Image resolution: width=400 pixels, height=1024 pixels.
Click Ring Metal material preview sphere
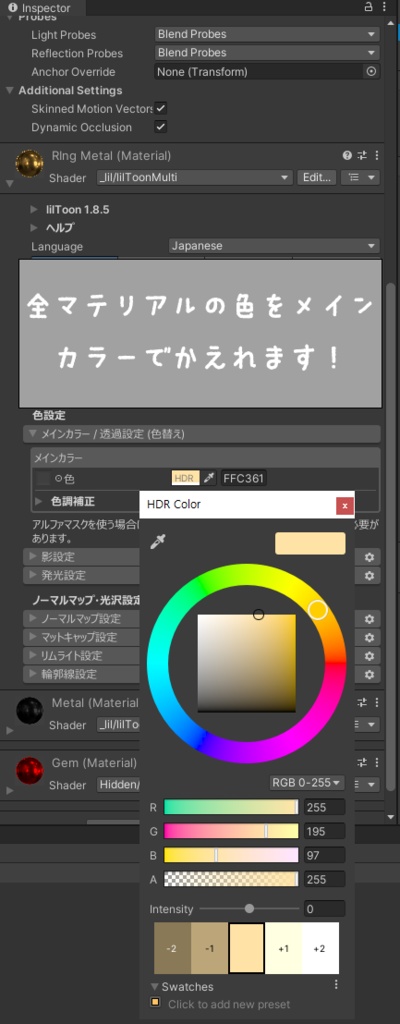point(29,163)
